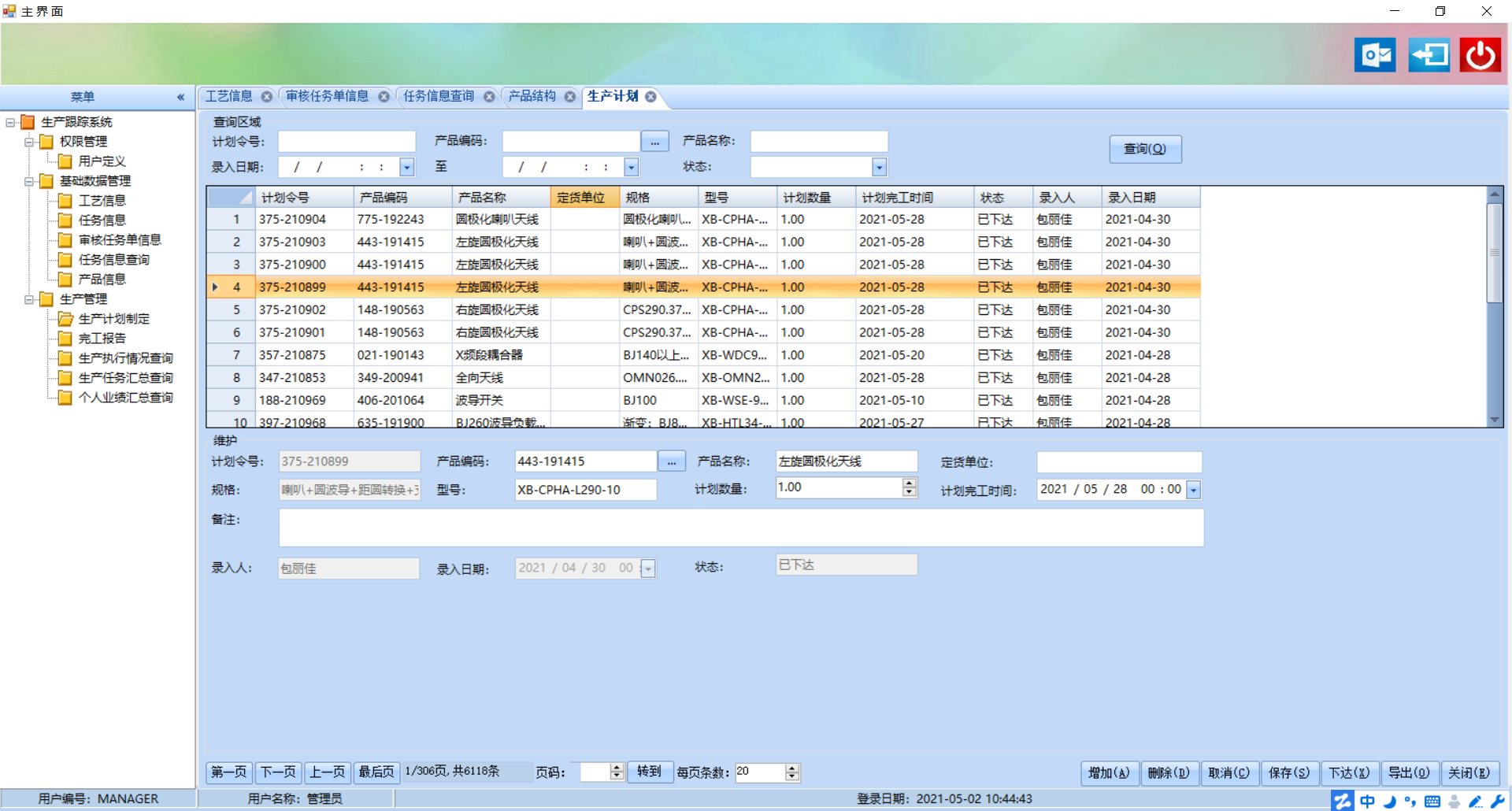The width and height of the screenshot is (1512, 811).
Task: Select table row with 计划令号 375-210904
Action: click(704, 220)
